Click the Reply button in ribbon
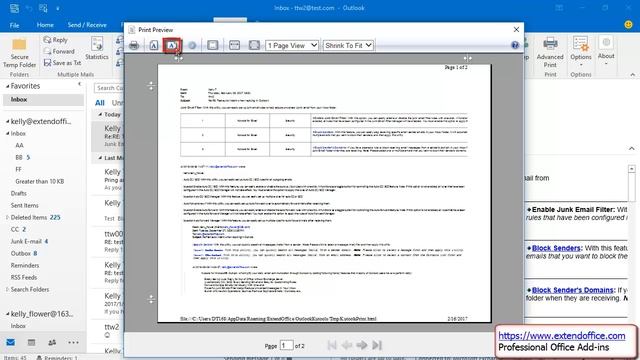The image size is (640, 360). [56, 40]
